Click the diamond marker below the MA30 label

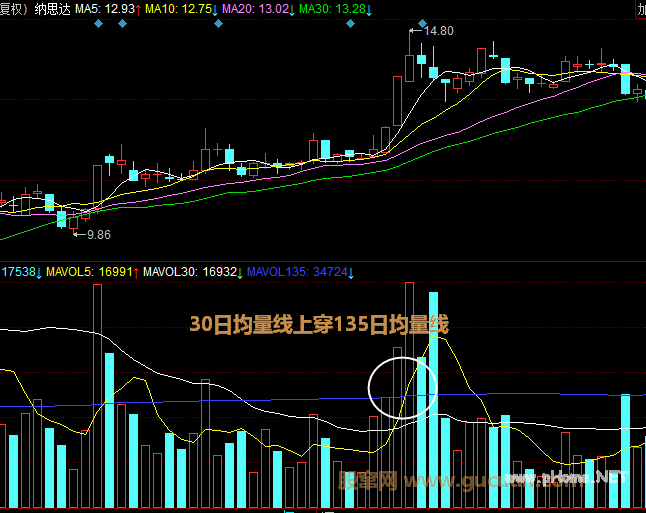(350, 24)
